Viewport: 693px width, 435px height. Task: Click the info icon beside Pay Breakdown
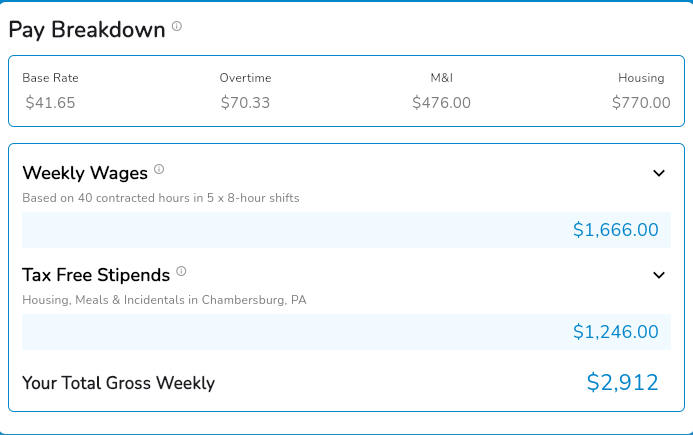click(177, 27)
